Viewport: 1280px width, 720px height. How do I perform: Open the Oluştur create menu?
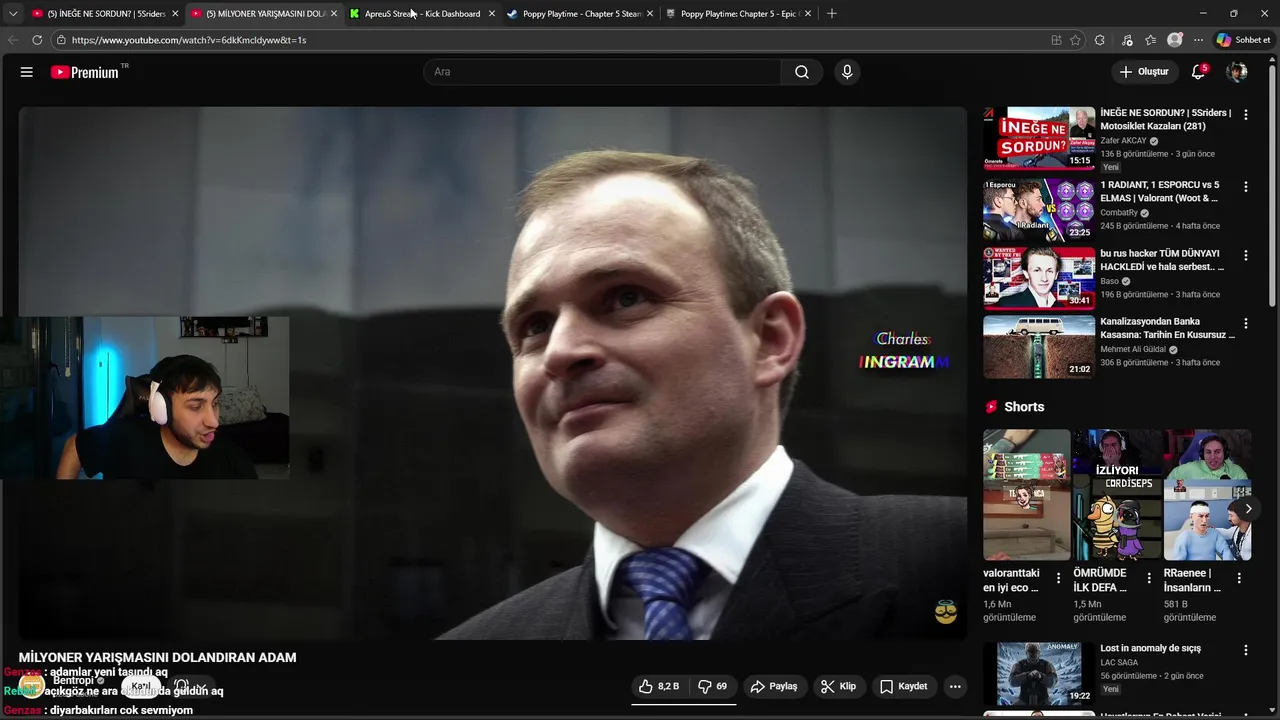1144,72
